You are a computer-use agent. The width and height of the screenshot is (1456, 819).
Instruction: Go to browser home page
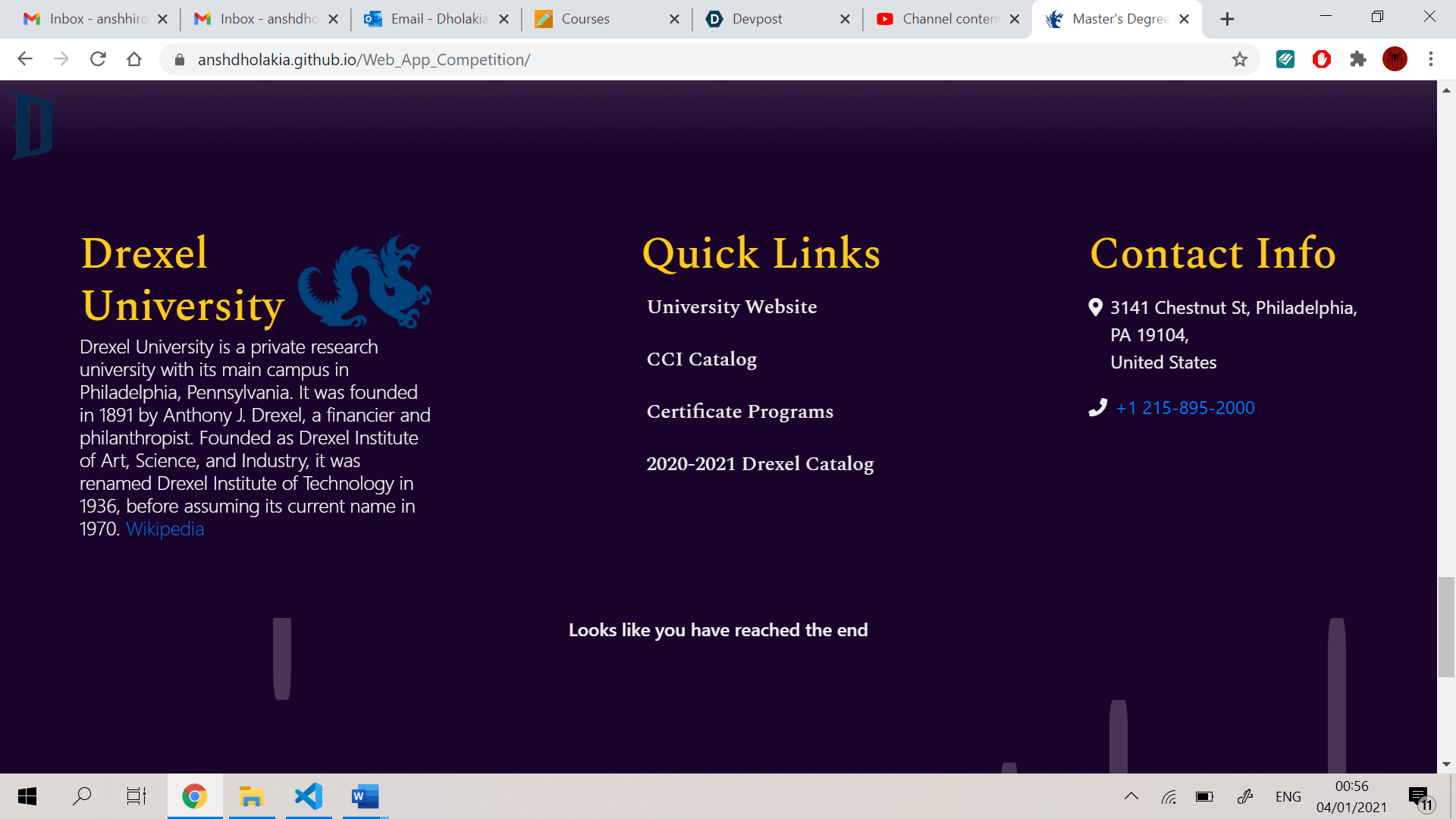coord(134,59)
